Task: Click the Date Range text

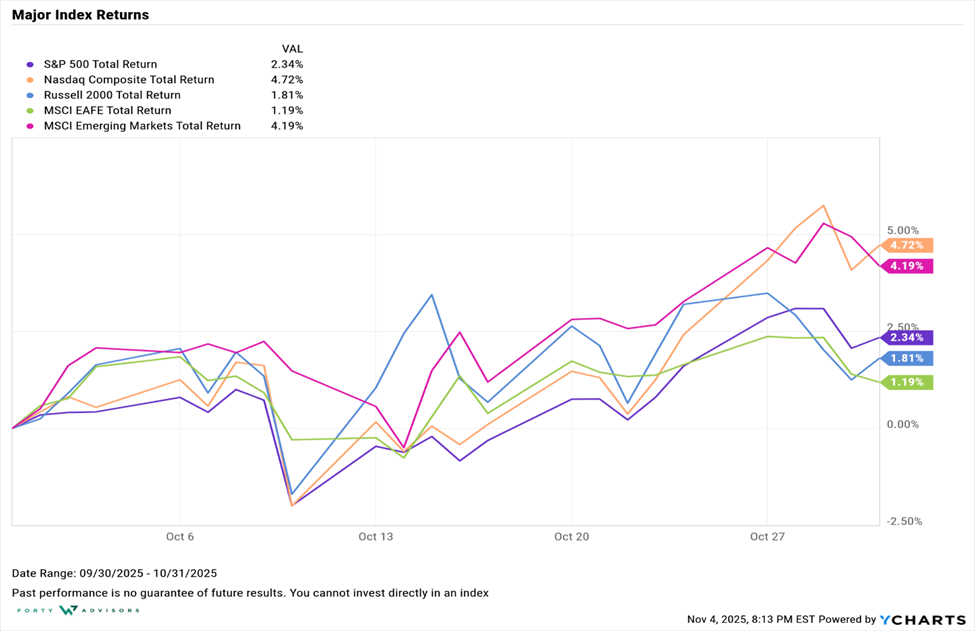Action: pos(114,573)
